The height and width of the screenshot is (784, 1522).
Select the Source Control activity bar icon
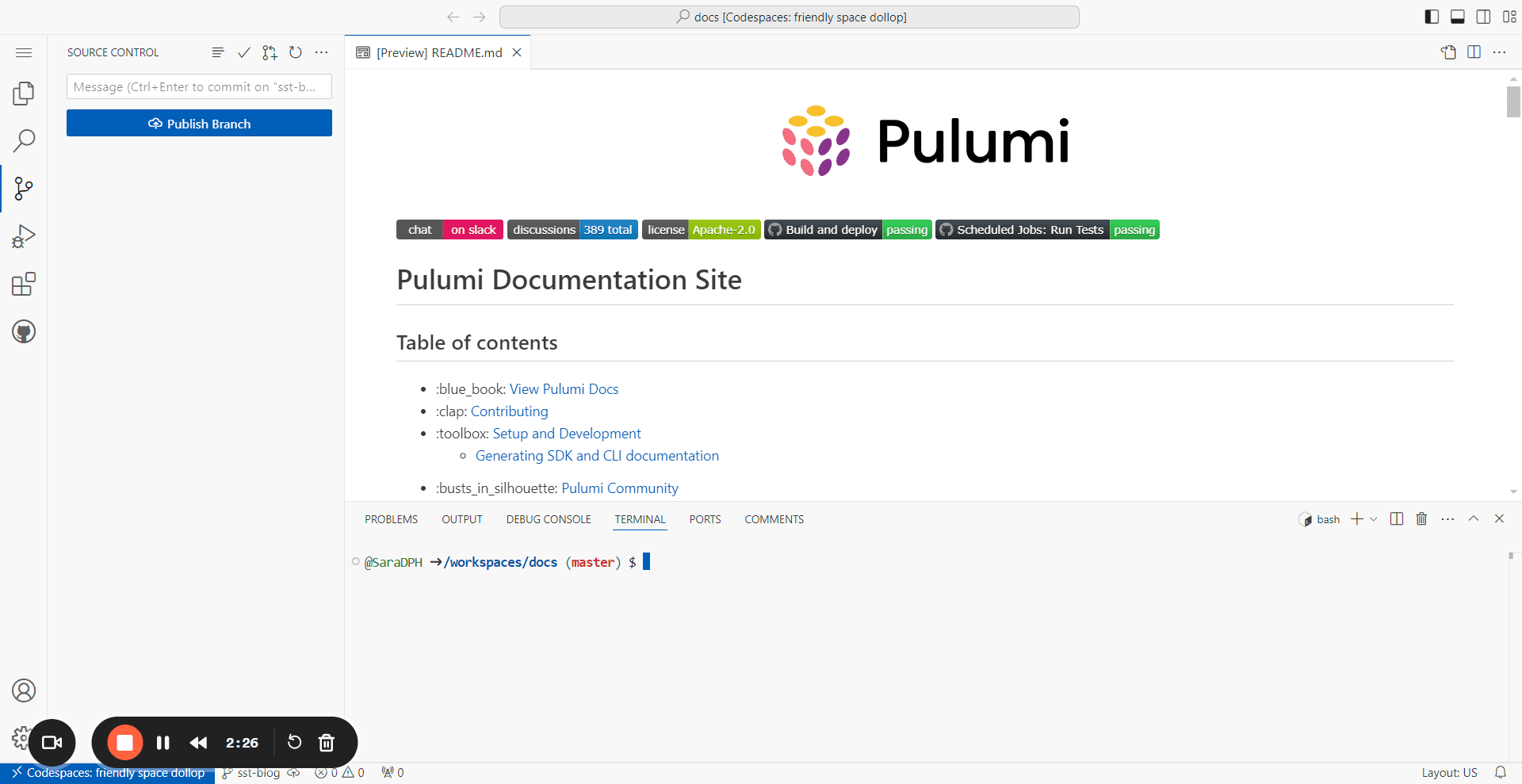click(x=24, y=189)
